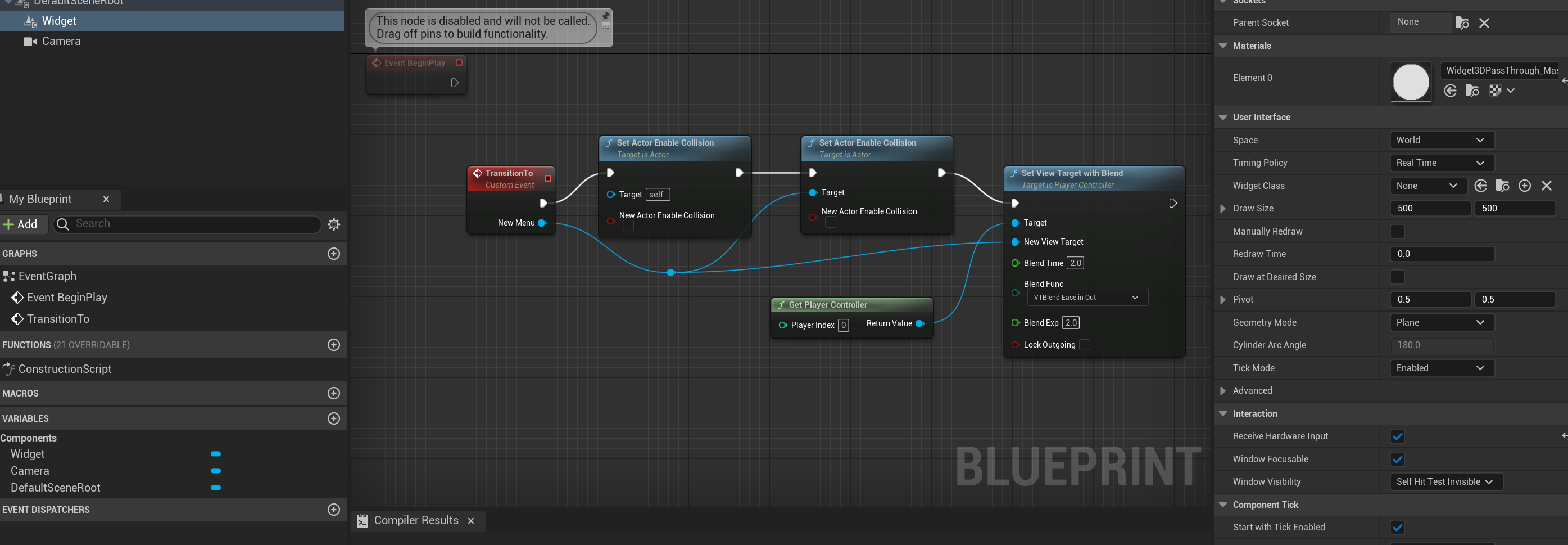1568x545 pixels.
Task: Focus the My Blueprint search field
Action: 188,224
